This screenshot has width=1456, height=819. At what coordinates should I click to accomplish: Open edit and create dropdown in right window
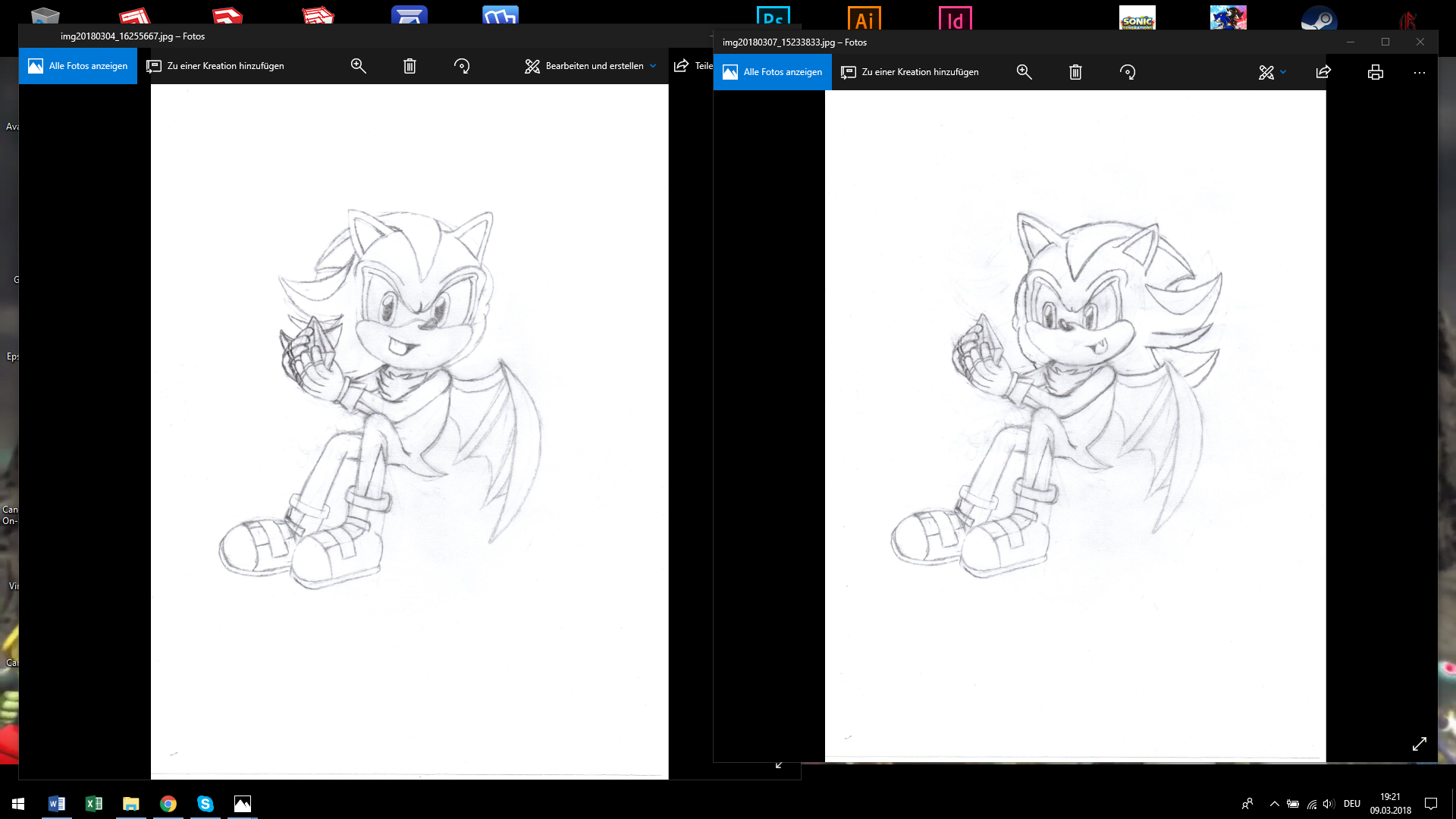pyautogui.click(x=1272, y=72)
